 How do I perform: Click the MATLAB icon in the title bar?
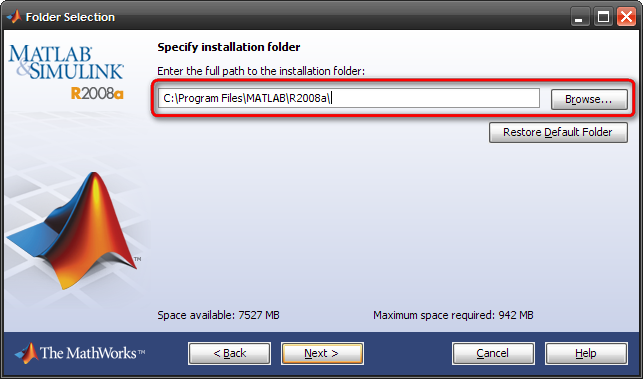pyautogui.click(x=14, y=17)
